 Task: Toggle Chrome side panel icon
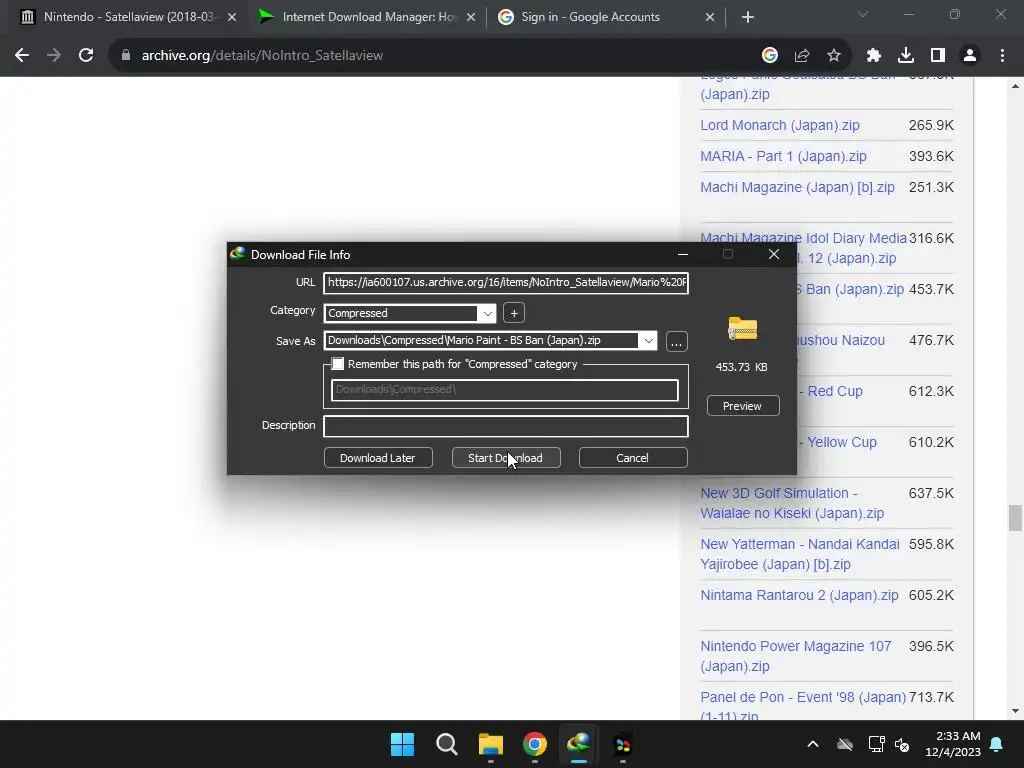(938, 56)
